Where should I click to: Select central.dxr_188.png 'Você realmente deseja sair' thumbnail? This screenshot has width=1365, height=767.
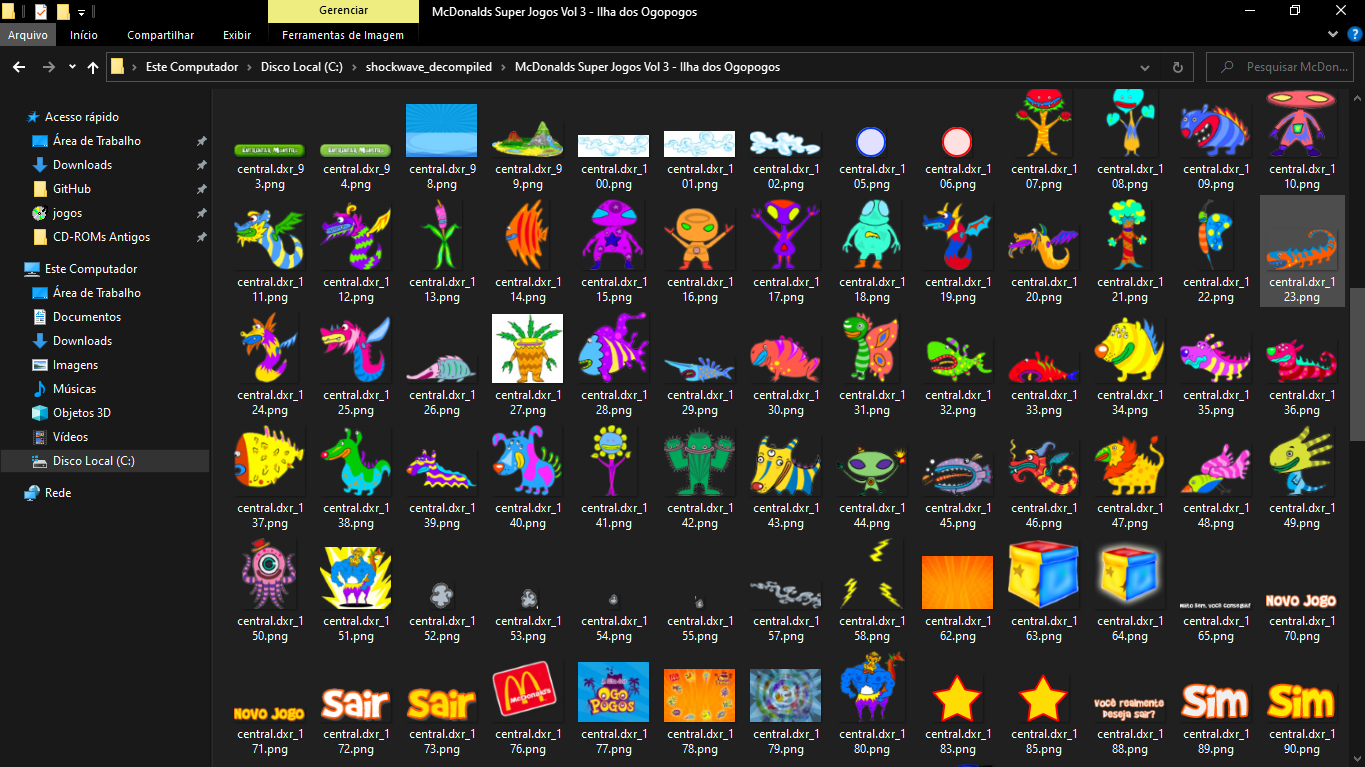click(1130, 709)
